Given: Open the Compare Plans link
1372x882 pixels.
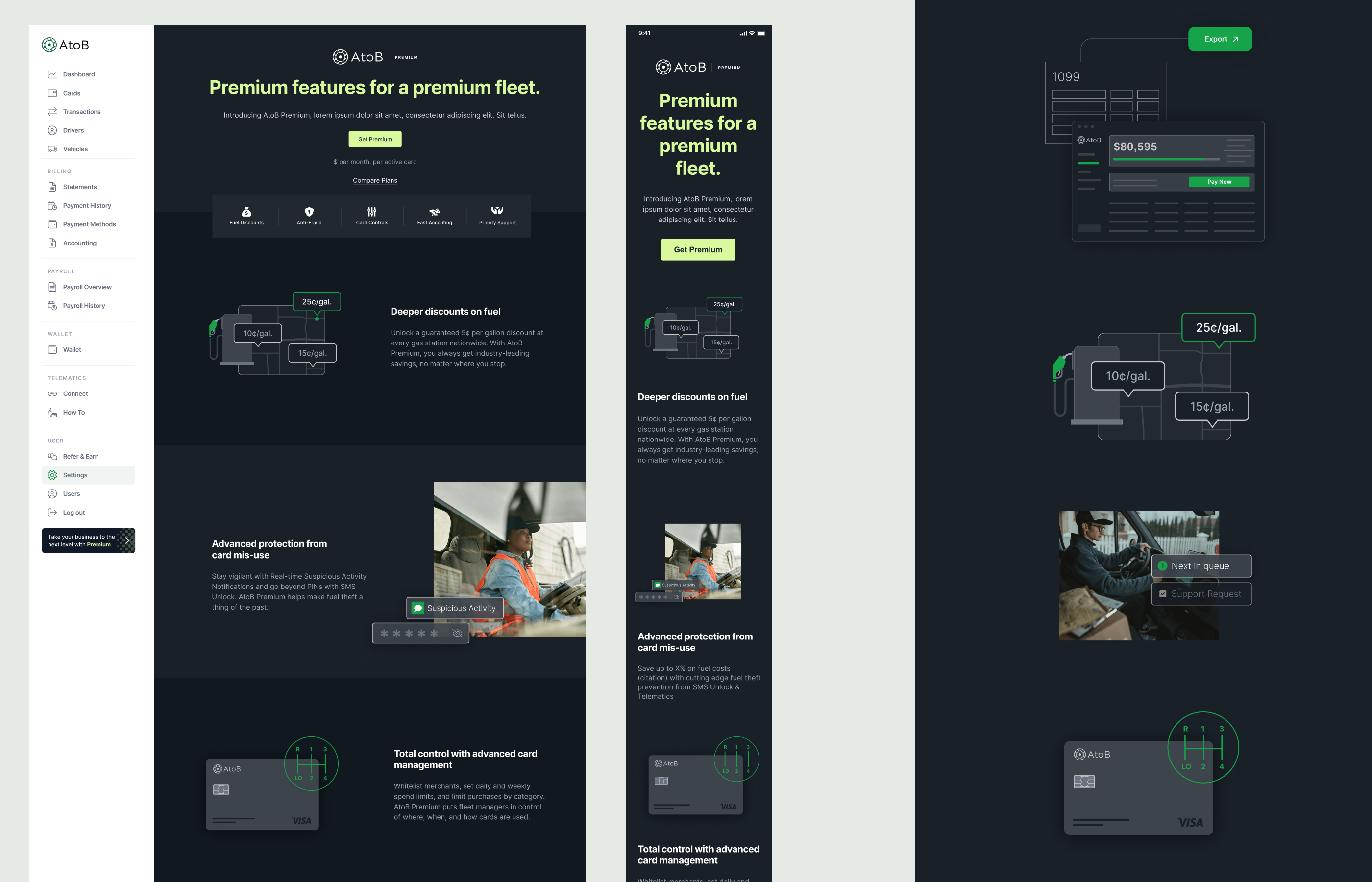Looking at the screenshot, I should (374, 180).
